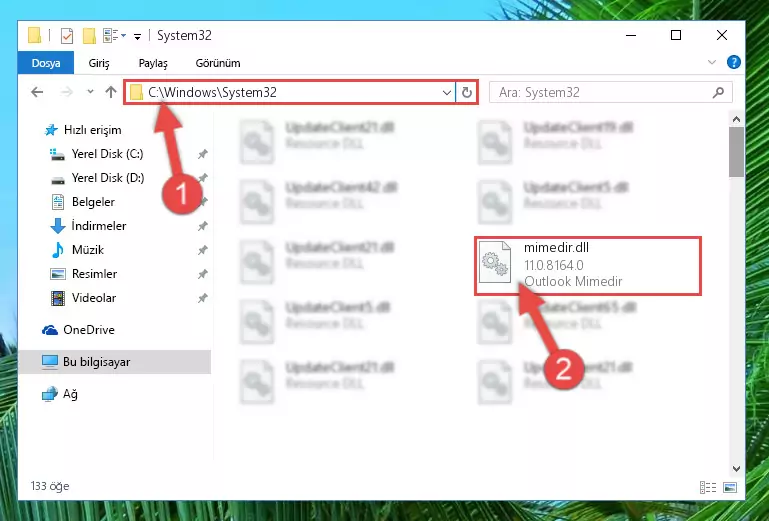Viewport: 769px width, 521px height.
Task: Maximize the System32 window
Action: [x=676, y=35]
